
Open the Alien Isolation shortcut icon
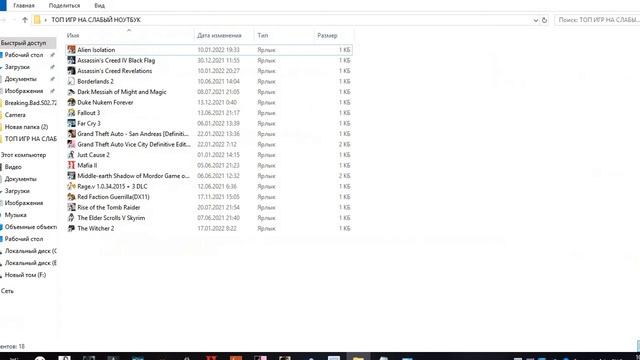71,50
